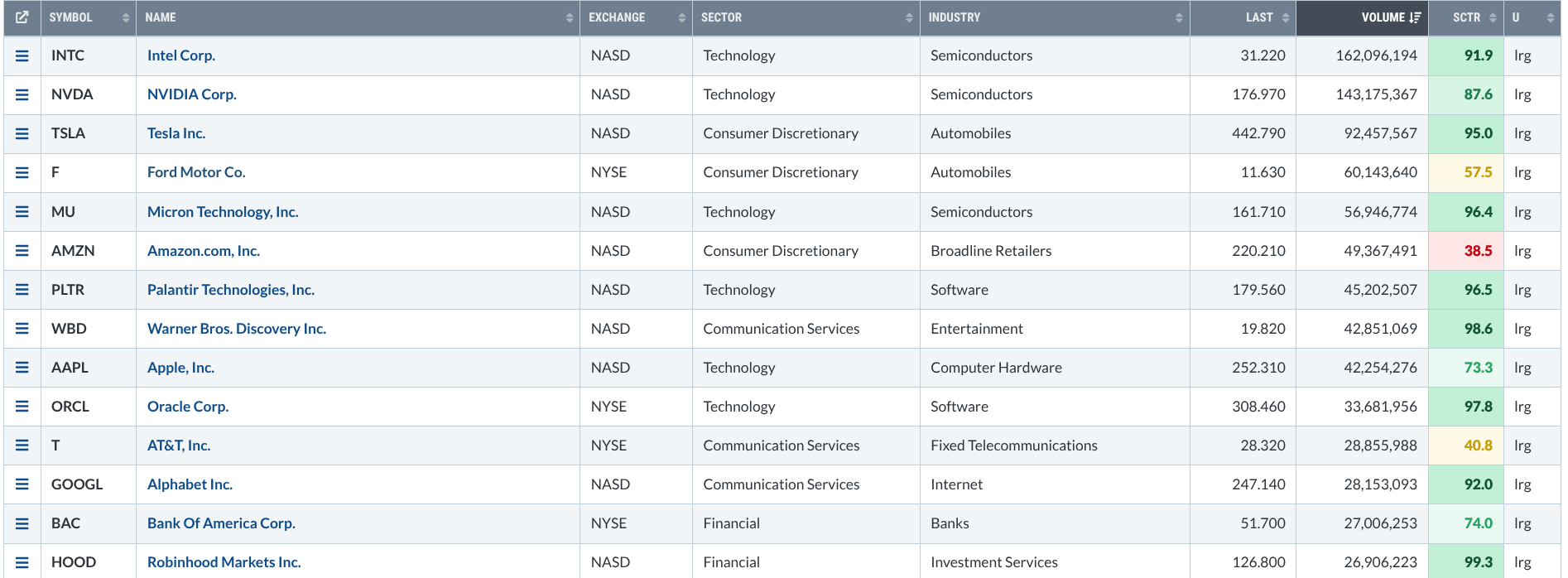Sort by the SCTR column header
The height and width of the screenshot is (578, 1568).
[1466, 17]
